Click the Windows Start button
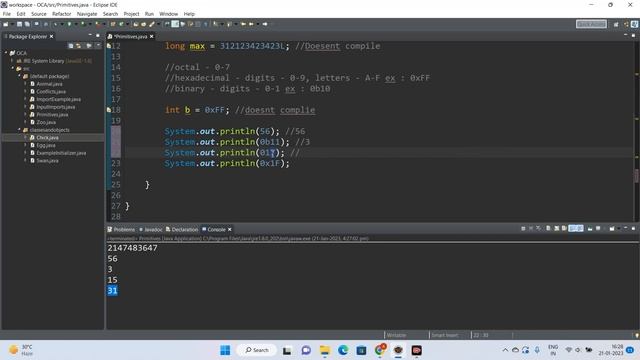 click(225, 350)
